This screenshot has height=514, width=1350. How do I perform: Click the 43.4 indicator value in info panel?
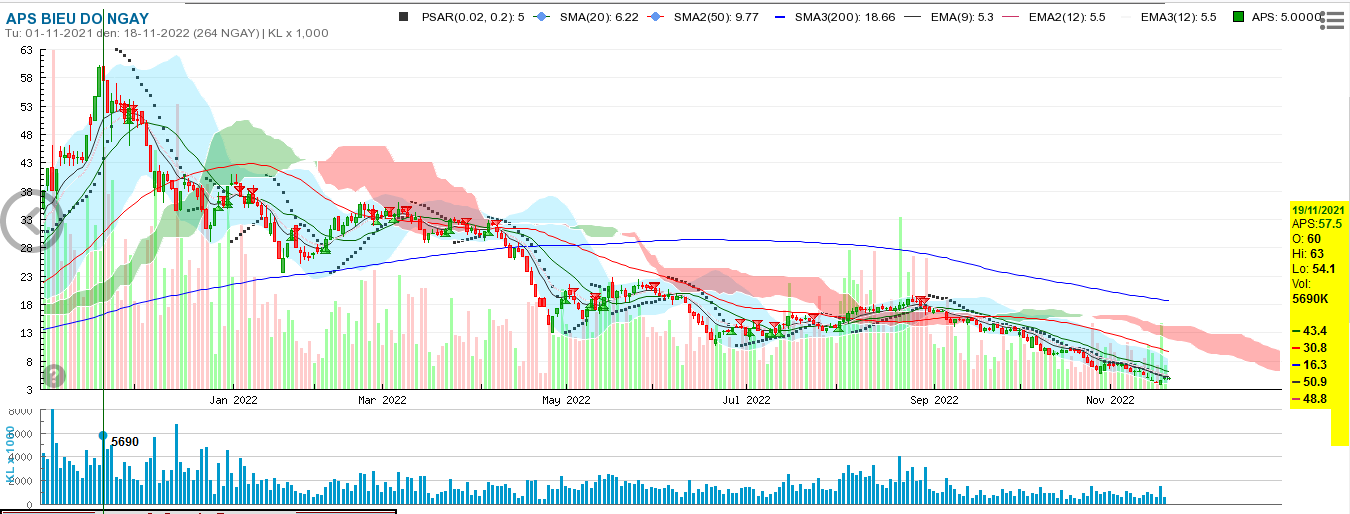(1315, 331)
